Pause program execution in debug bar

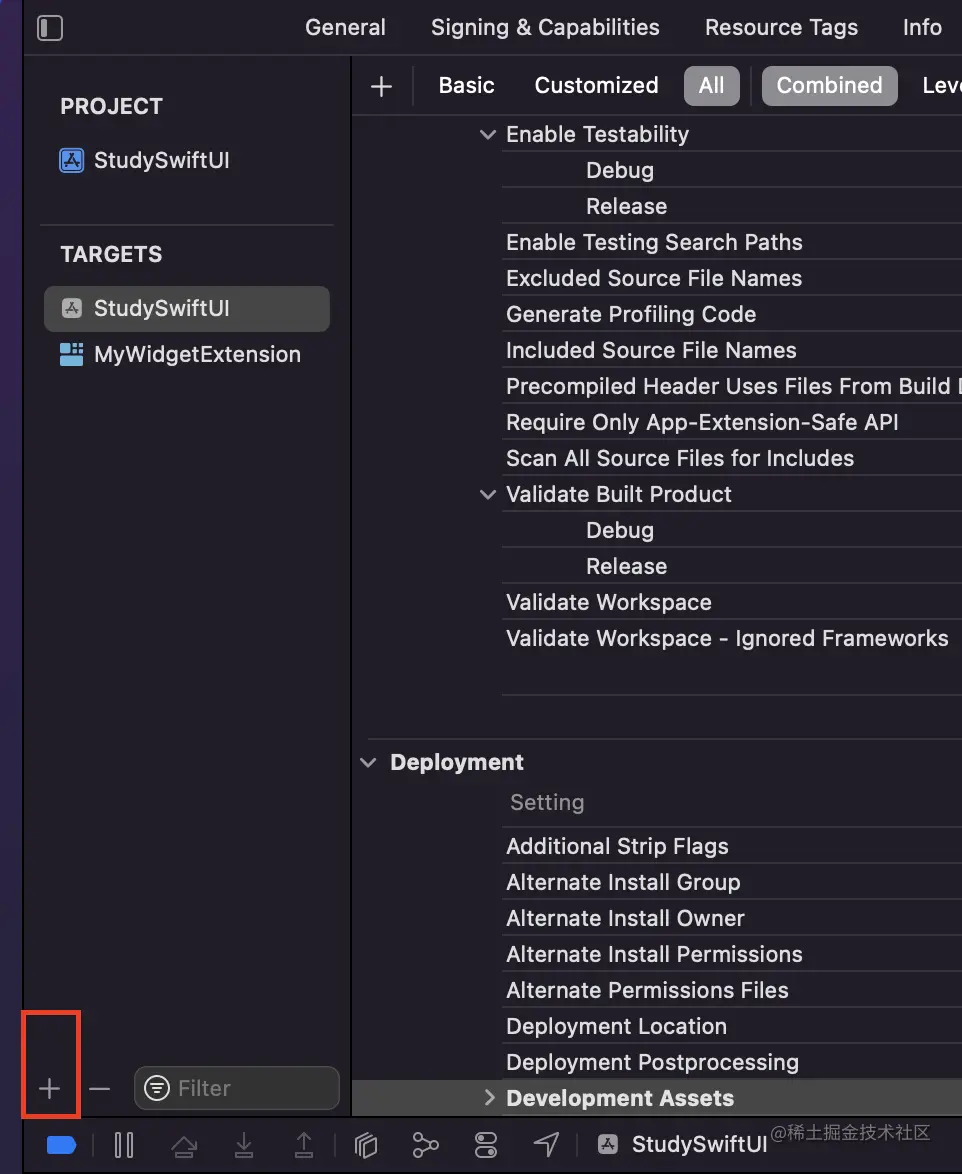pyautogui.click(x=124, y=1145)
